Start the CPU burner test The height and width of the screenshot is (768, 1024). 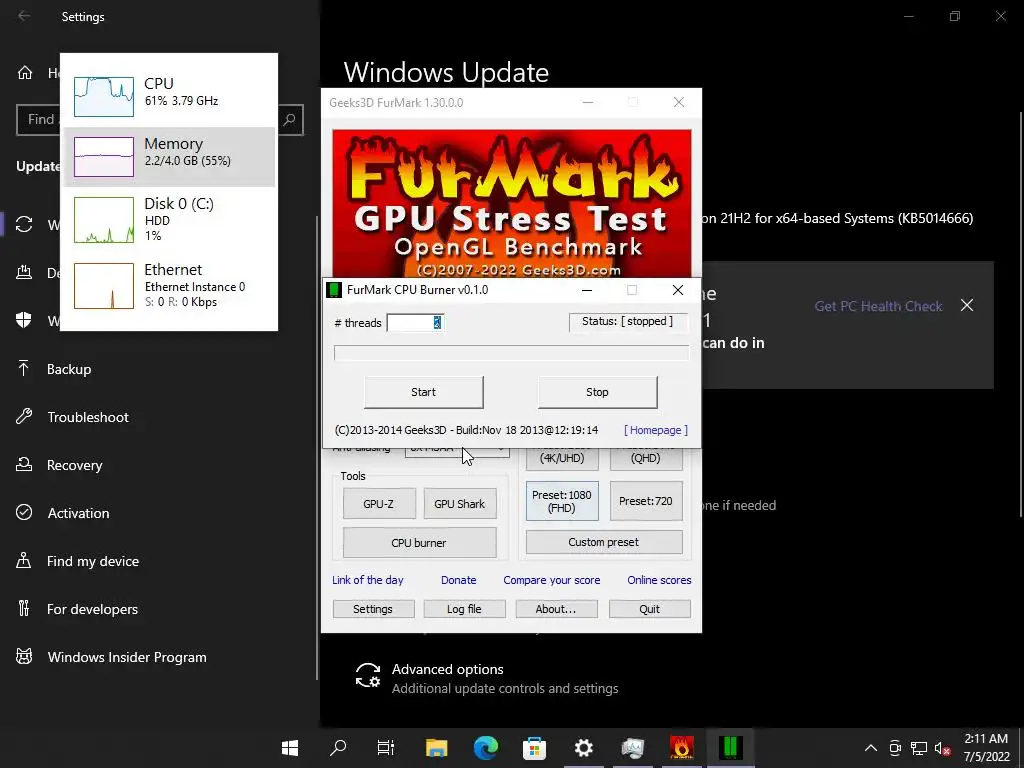point(423,392)
